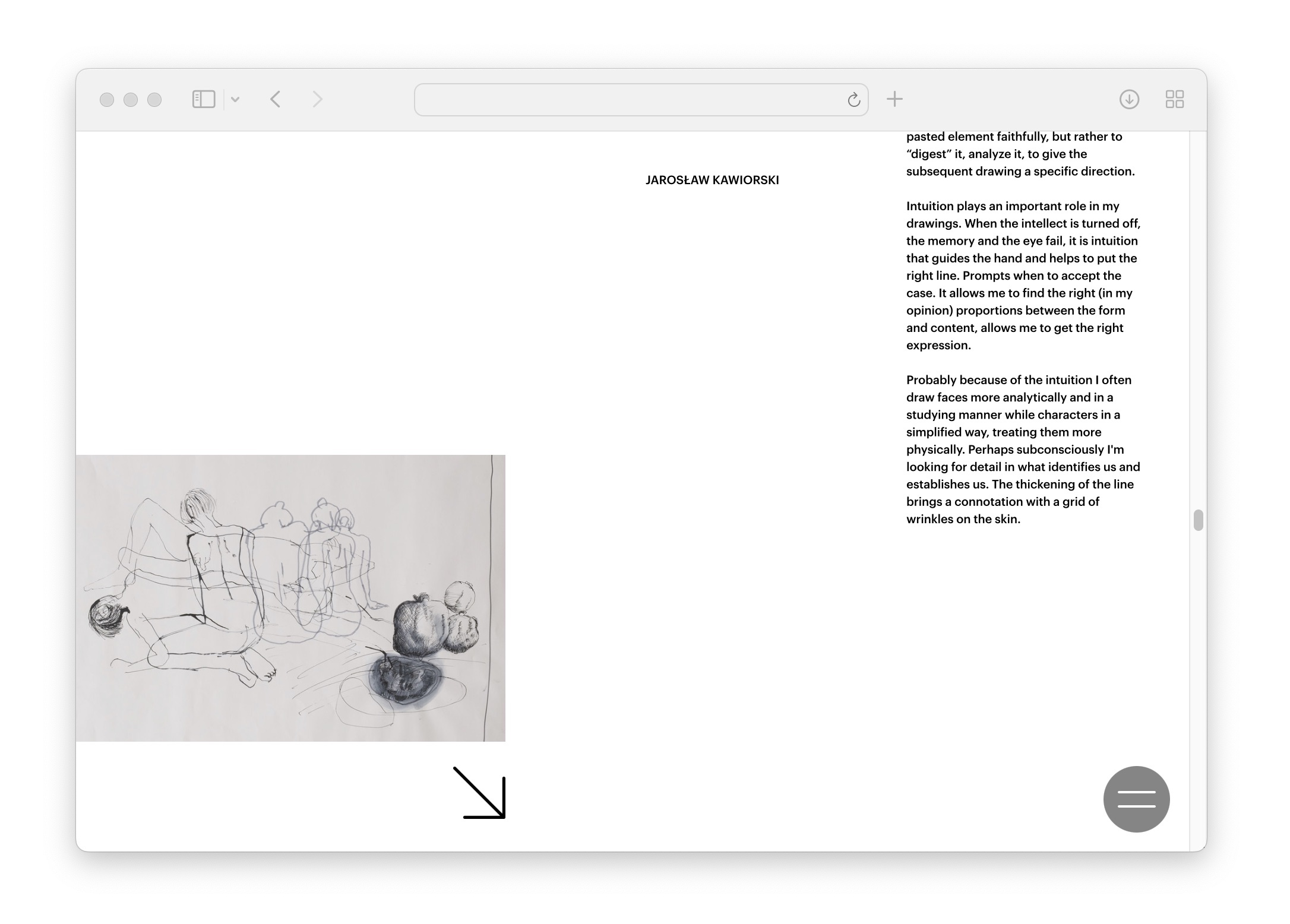The width and height of the screenshot is (1290, 924).
Task: Reload the current page
Action: [x=853, y=100]
